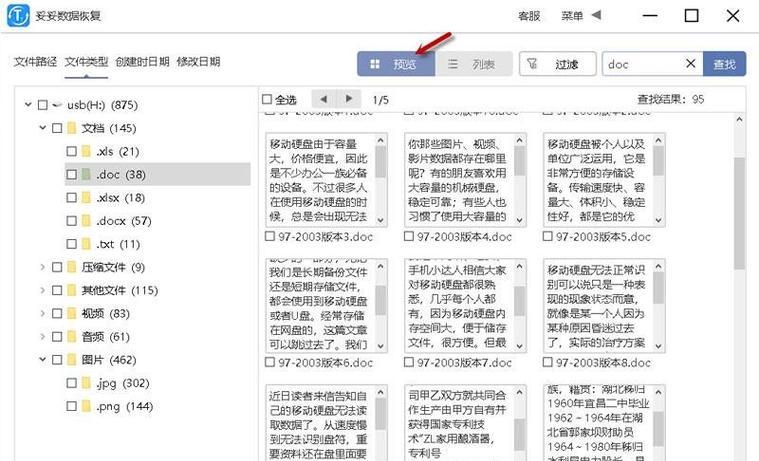Expand the 压缩文件 folder node
The image size is (759, 461).
click(43, 267)
